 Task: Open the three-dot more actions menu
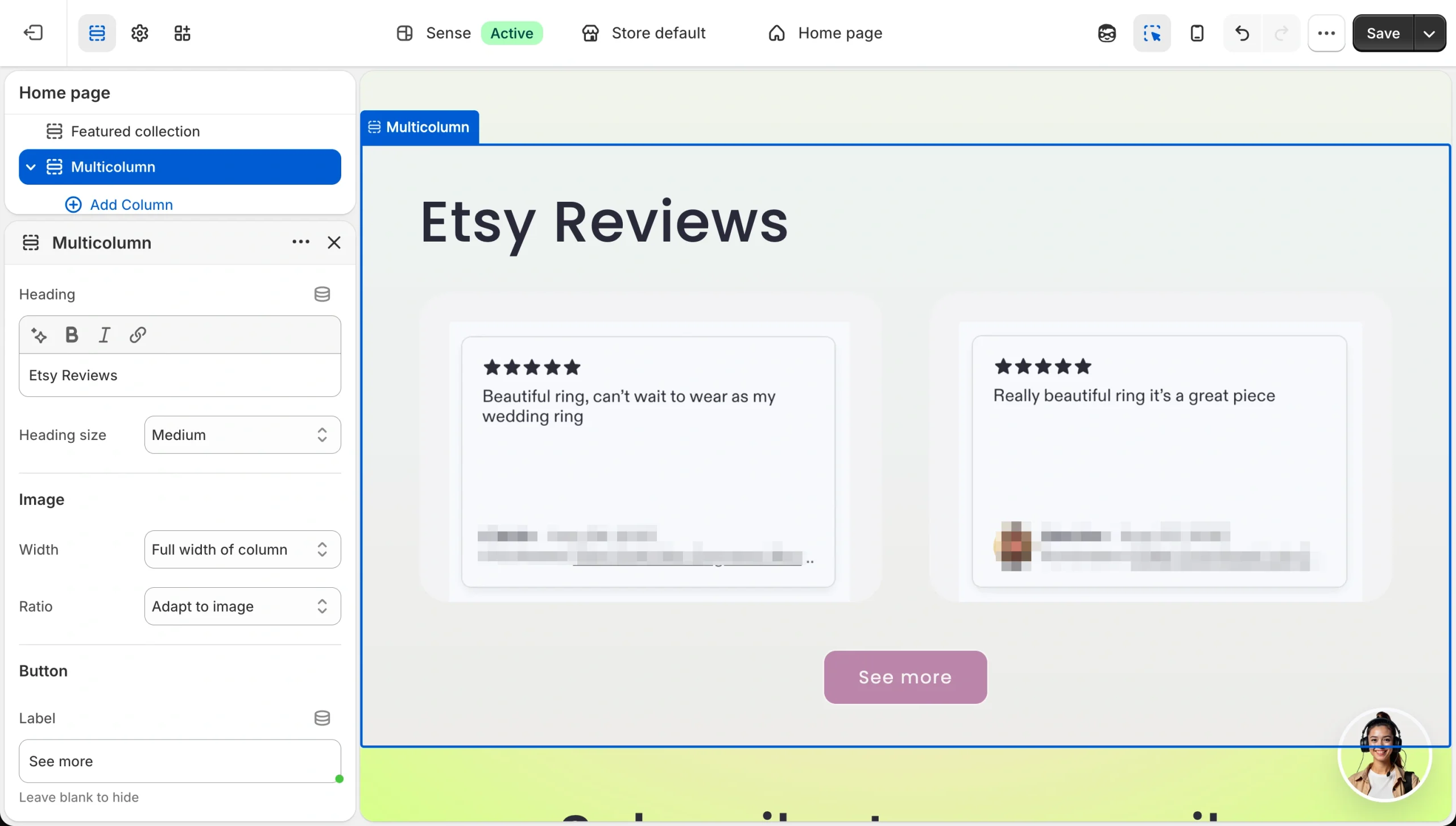[x=1326, y=33]
